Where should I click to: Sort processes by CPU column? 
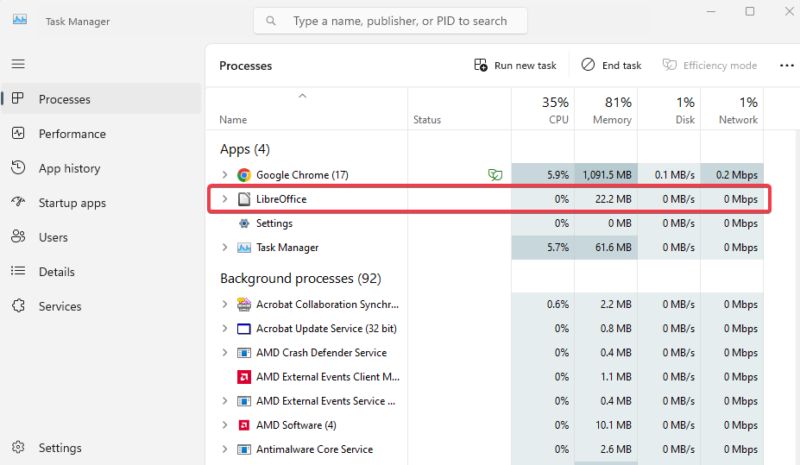pyautogui.click(x=543, y=109)
